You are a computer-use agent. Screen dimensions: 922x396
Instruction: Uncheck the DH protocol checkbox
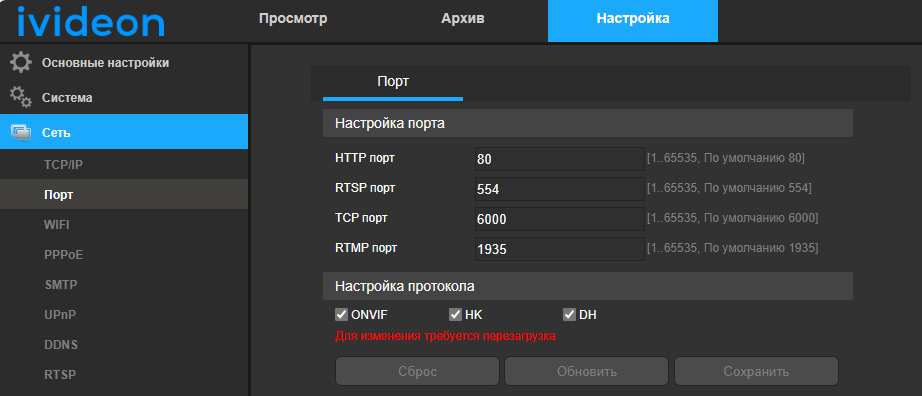tap(569, 314)
